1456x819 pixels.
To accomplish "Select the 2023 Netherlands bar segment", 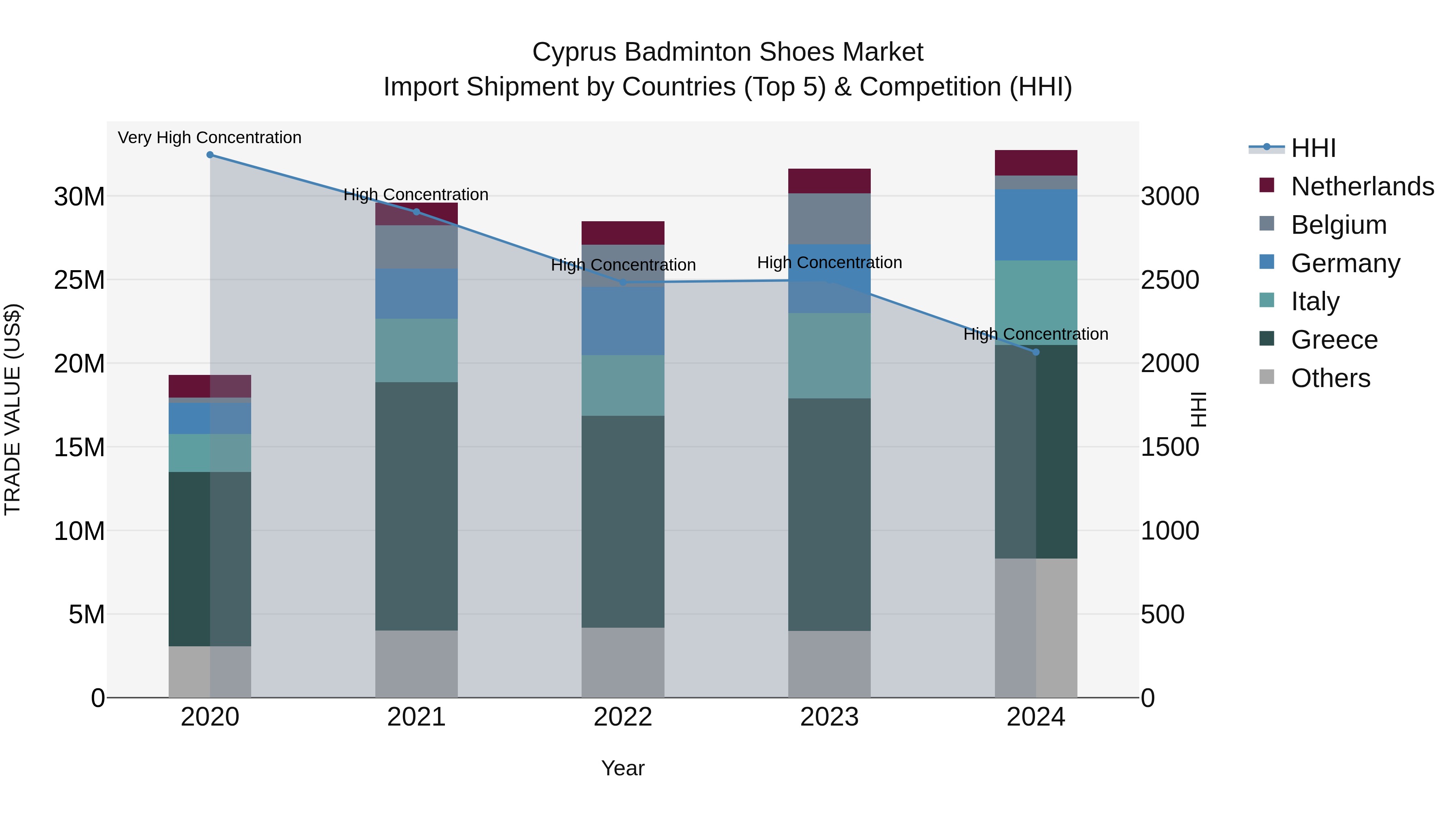I will click(x=829, y=181).
